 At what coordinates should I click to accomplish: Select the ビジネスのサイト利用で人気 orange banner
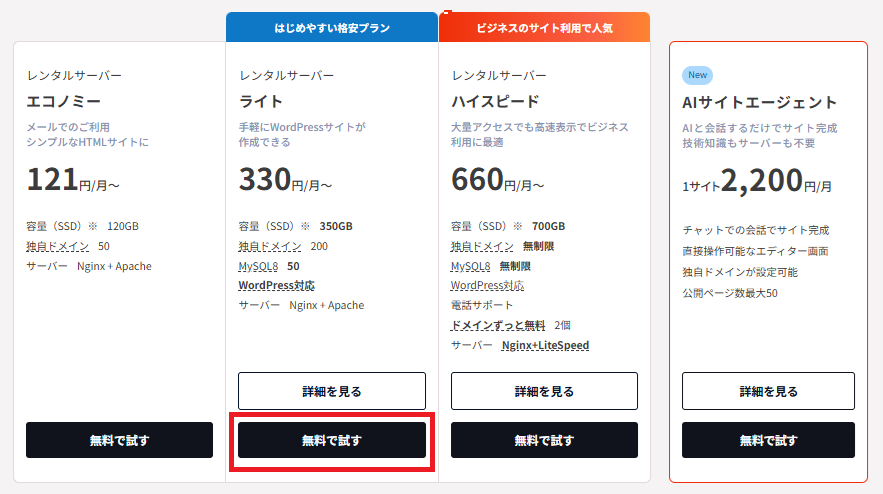click(x=544, y=28)
